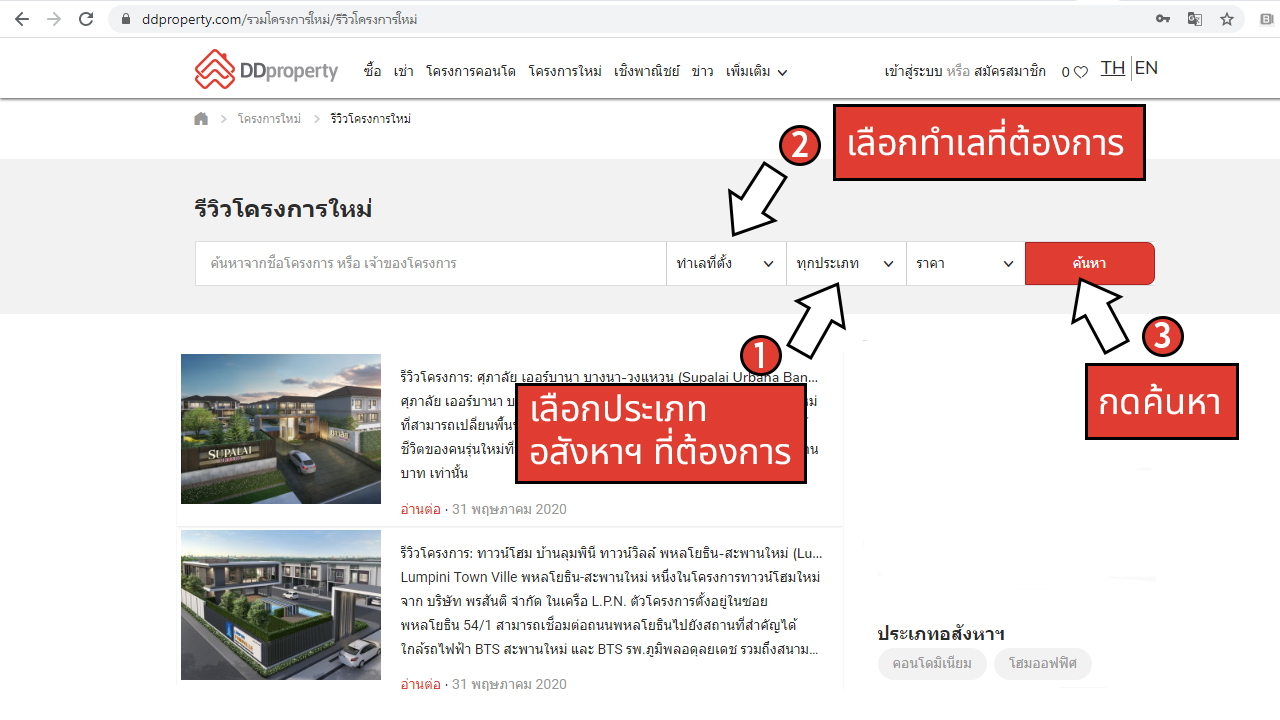Open the เชิงพาณิชย์ menu item

point(647,71)
